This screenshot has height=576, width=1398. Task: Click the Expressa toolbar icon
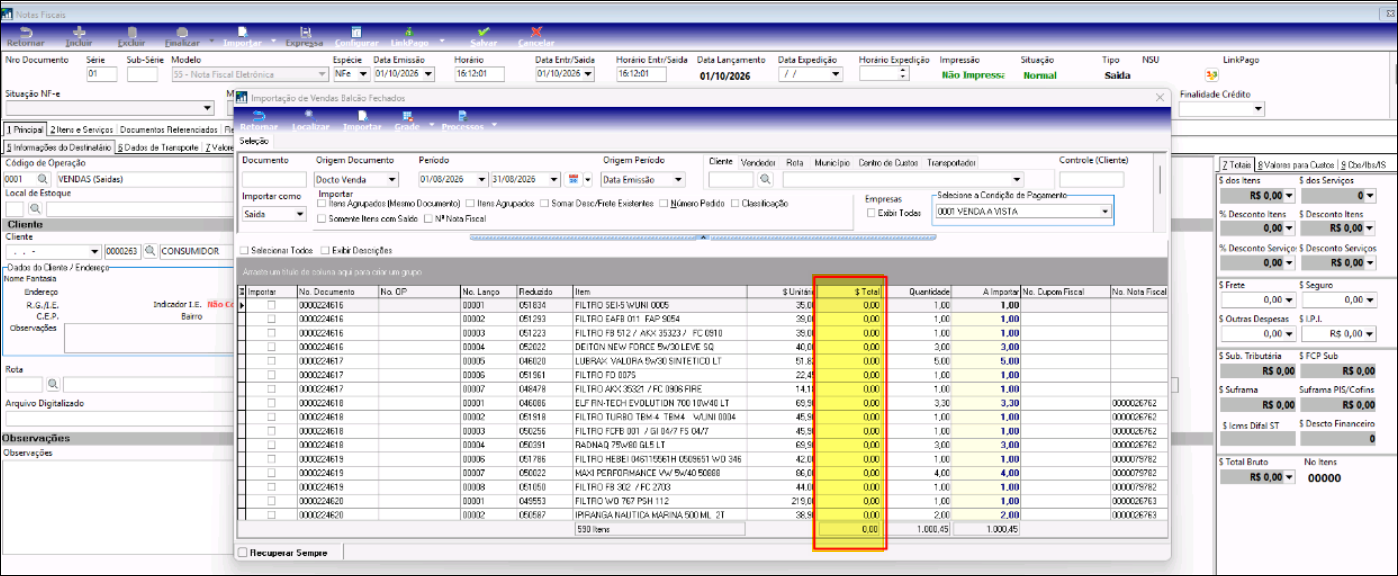304,38
